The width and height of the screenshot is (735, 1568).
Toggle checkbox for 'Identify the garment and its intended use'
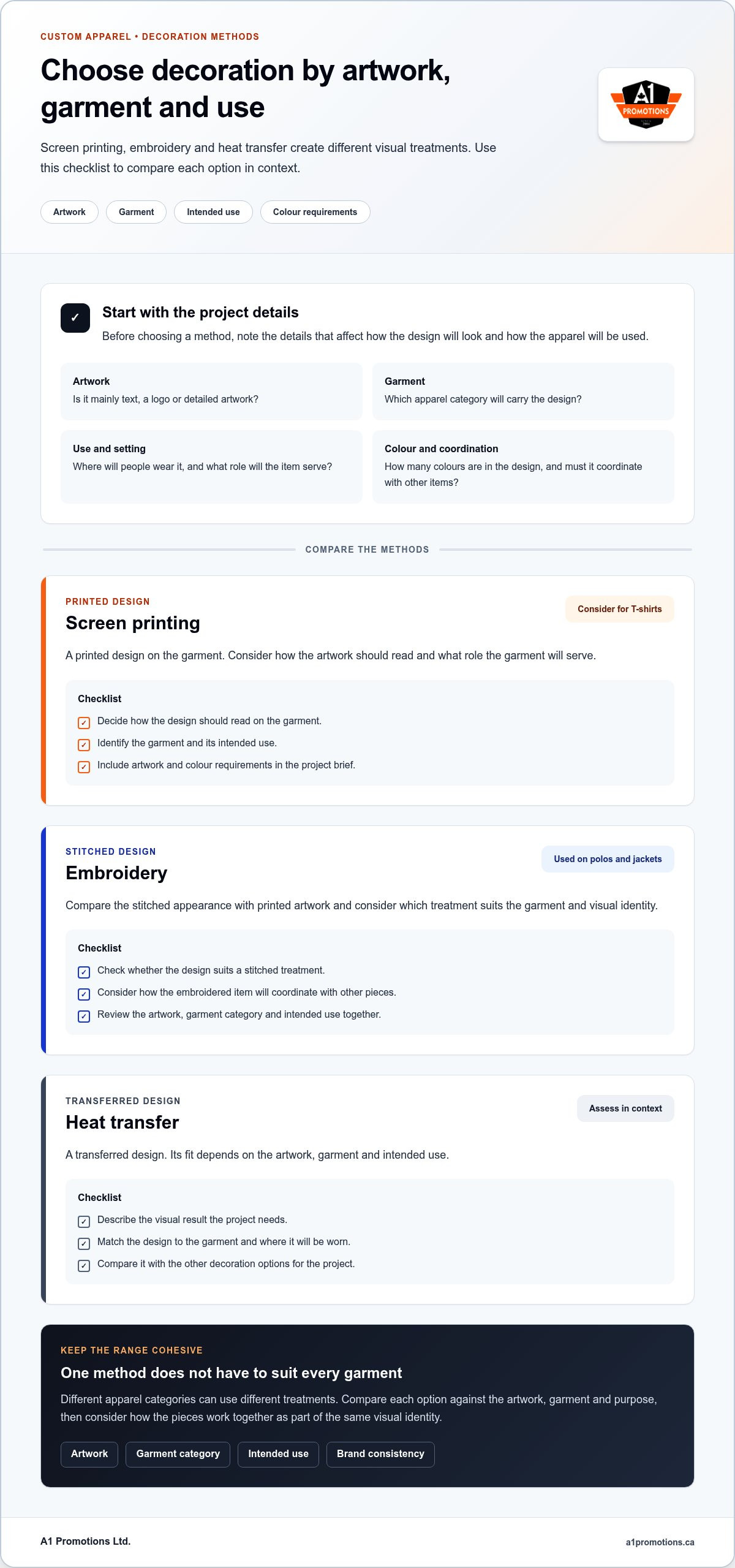[x=84, y=744]
